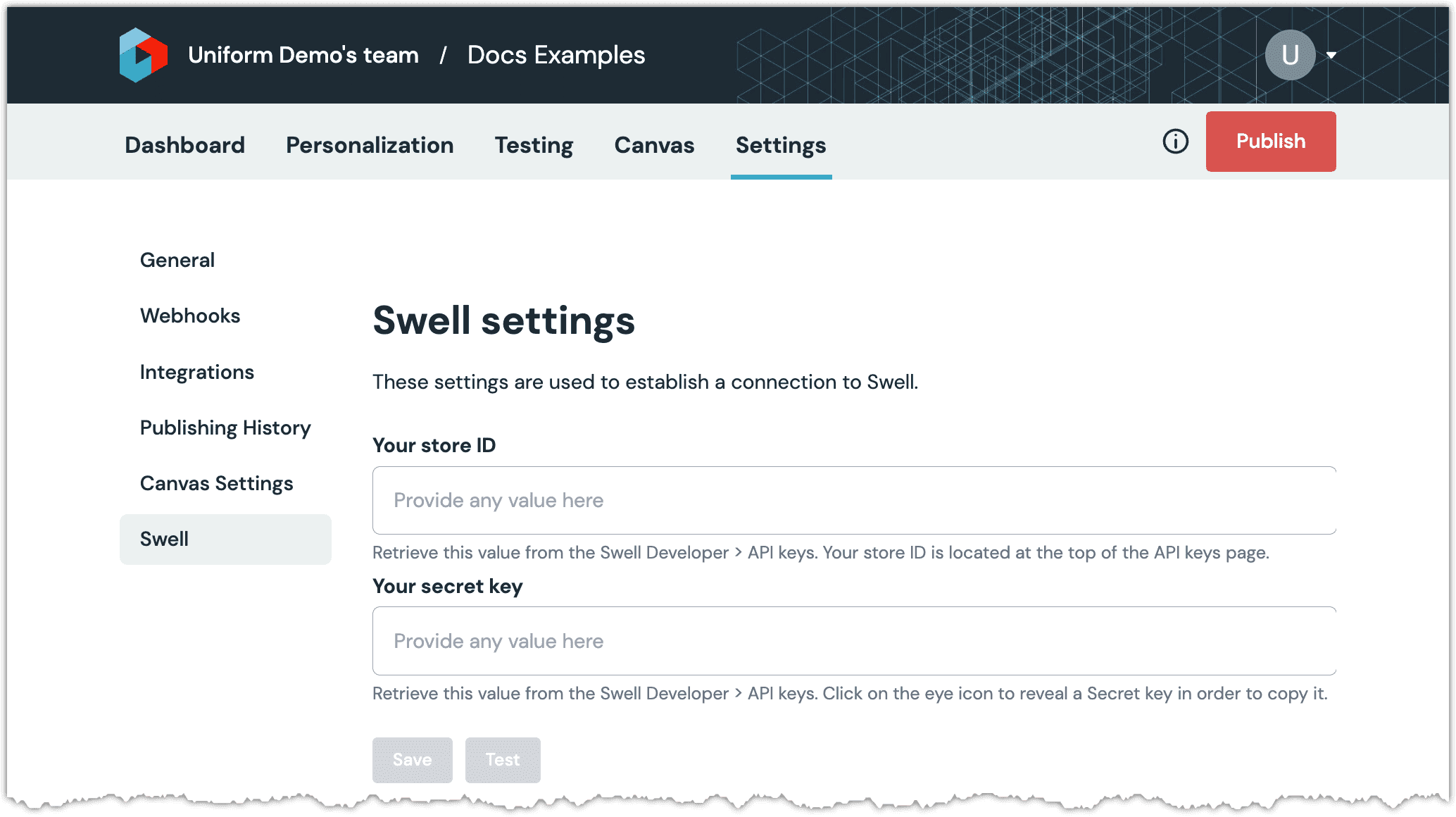Click the Test button
This screenshot has height=817, width=1456.
(x=503, y=760)
